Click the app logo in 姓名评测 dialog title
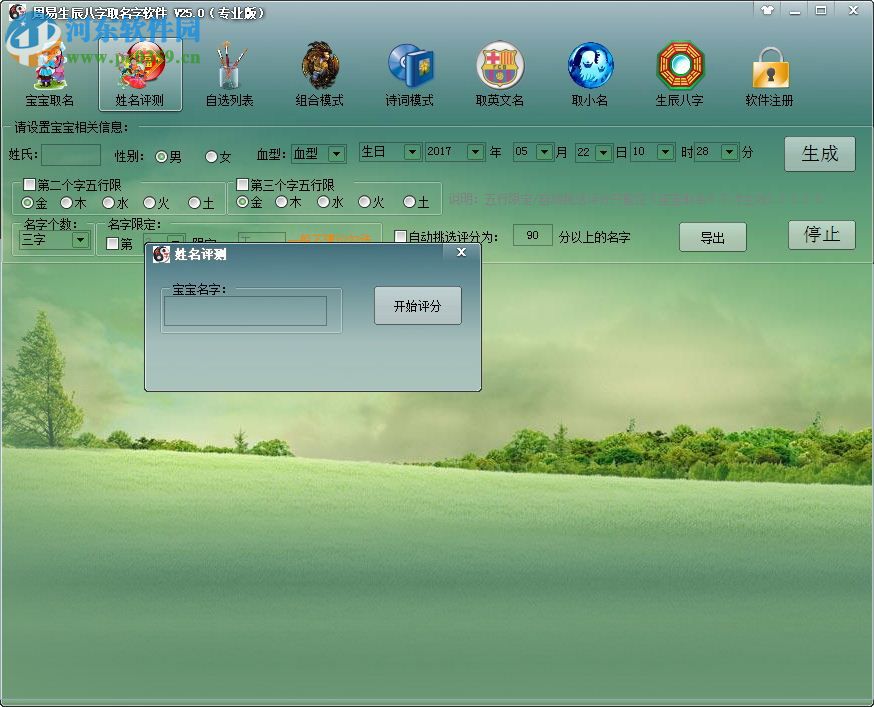Viewport: 874px width, 707px height. [x=161, y=254]
